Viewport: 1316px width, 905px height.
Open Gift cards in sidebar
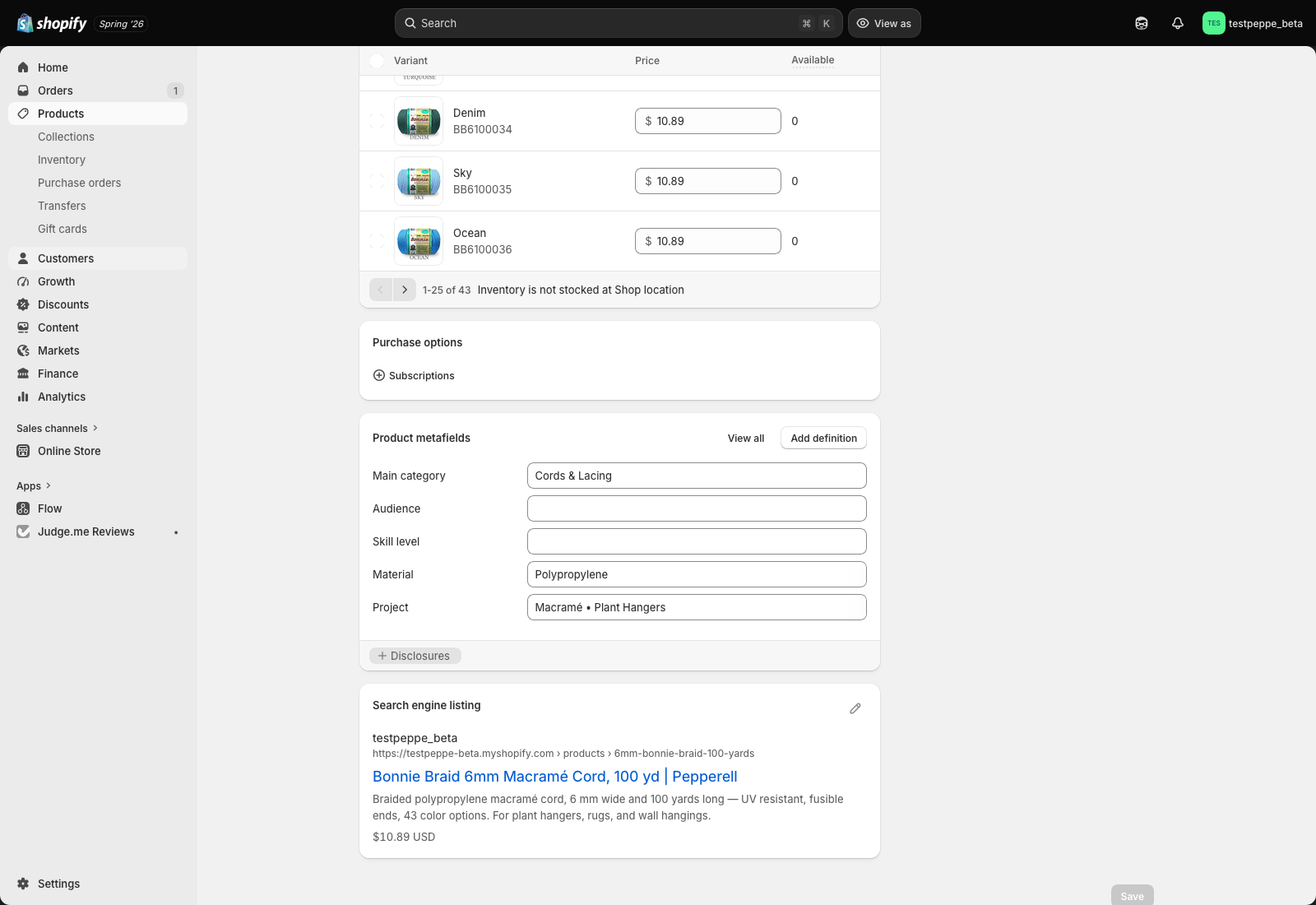tap(63, 229)
